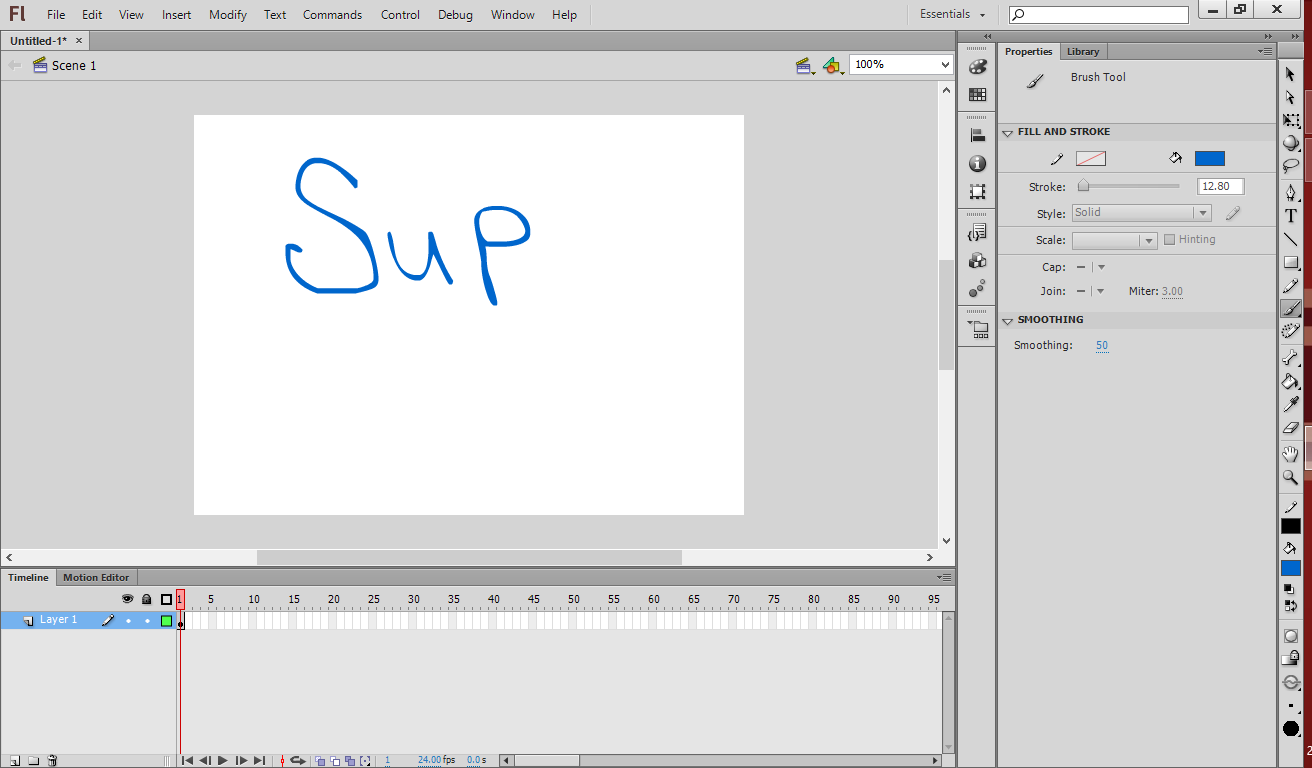Open the Timeline panel options menu
Screen dimensions: 1312x768
coord(944,577)
